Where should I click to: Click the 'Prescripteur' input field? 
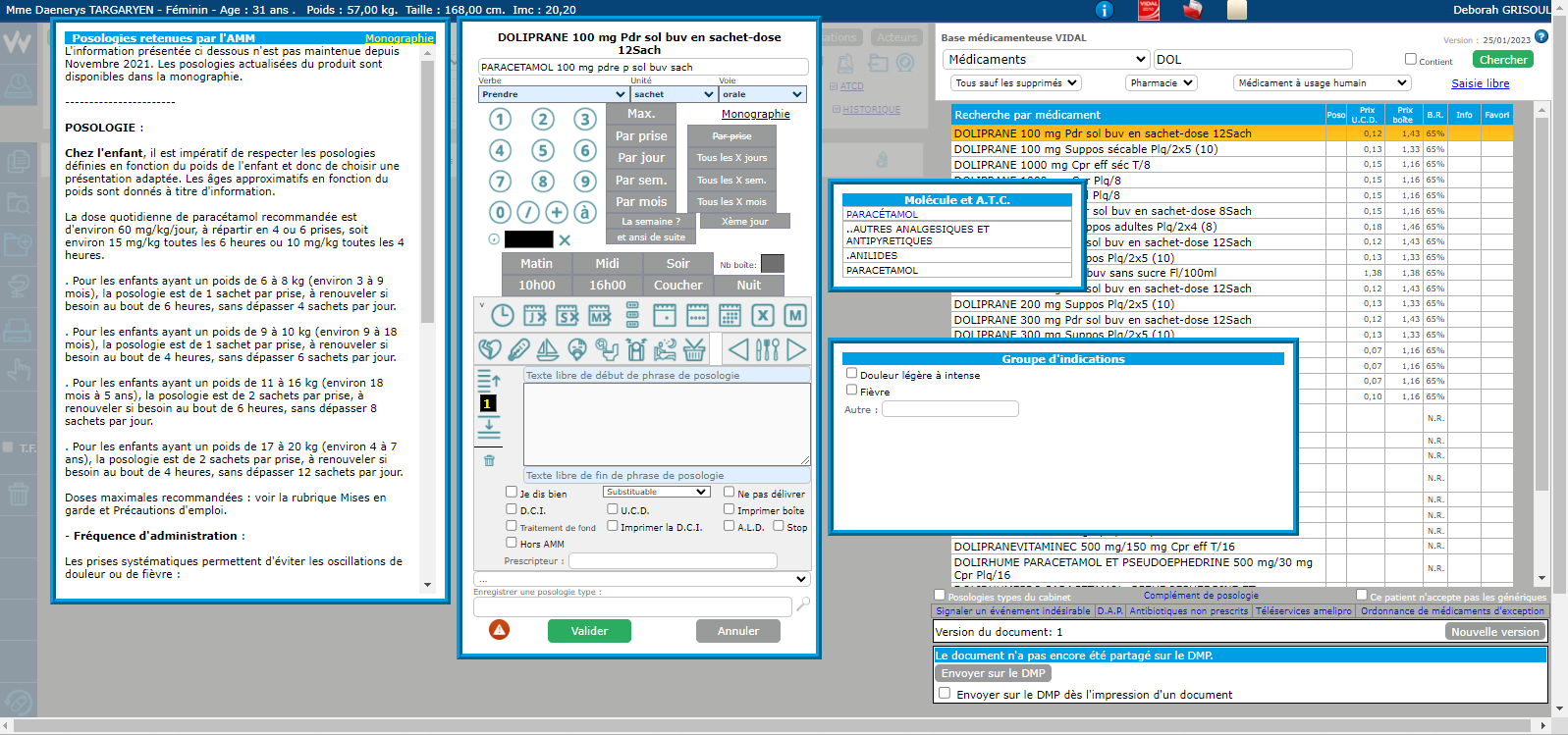click(673, 561)
